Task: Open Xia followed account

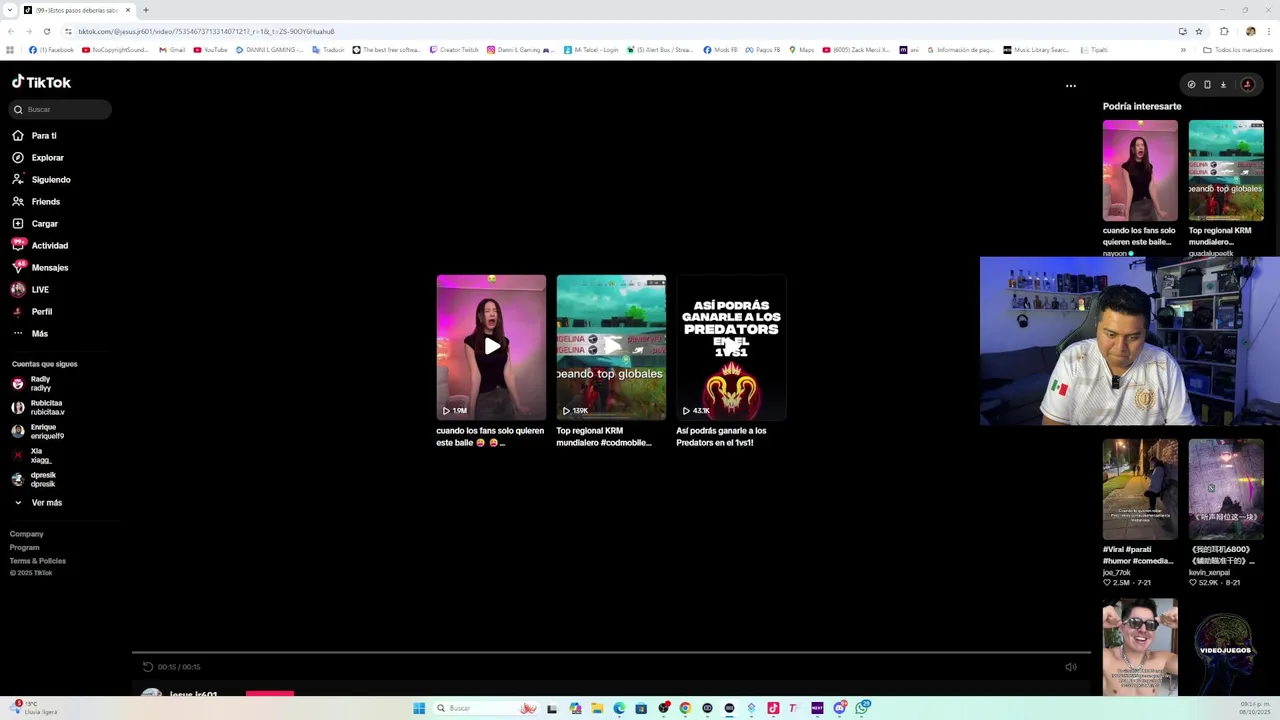Action: coord(31,456)
